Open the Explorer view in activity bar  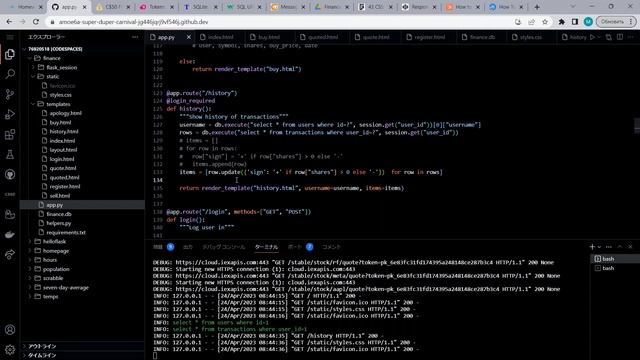coord(10,54)
